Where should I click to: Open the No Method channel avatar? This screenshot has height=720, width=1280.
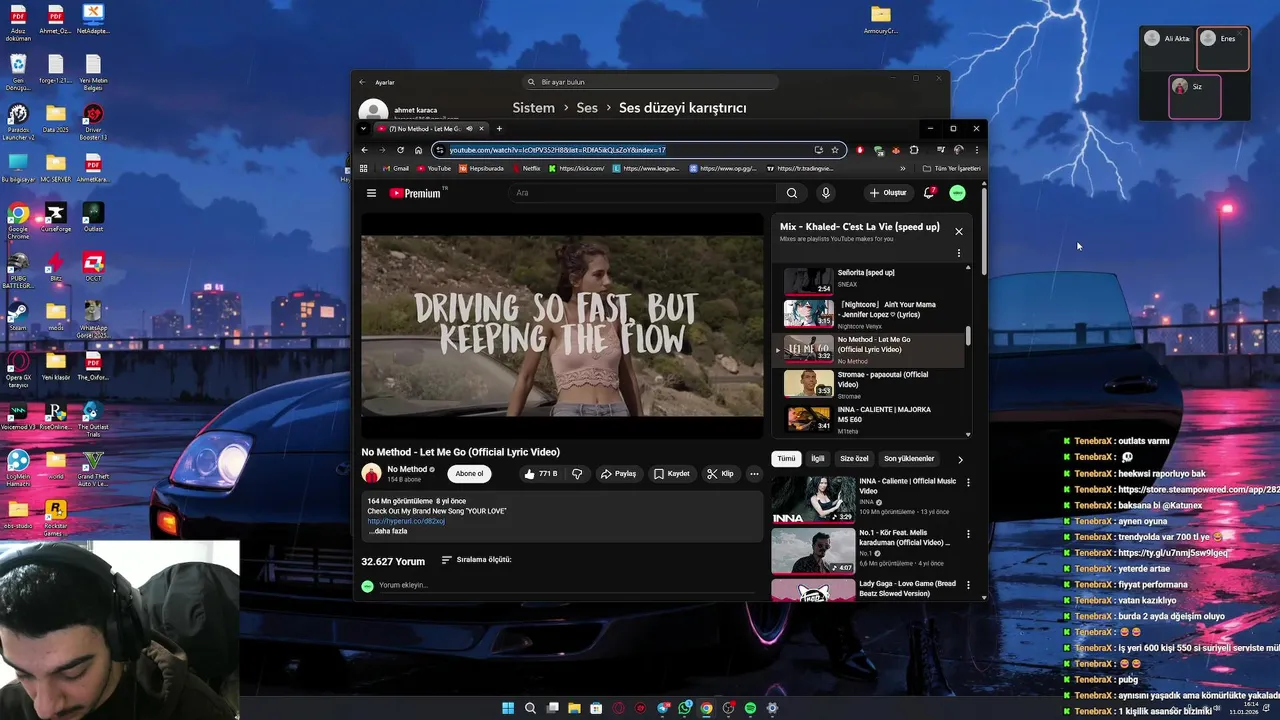click(371, 473)
